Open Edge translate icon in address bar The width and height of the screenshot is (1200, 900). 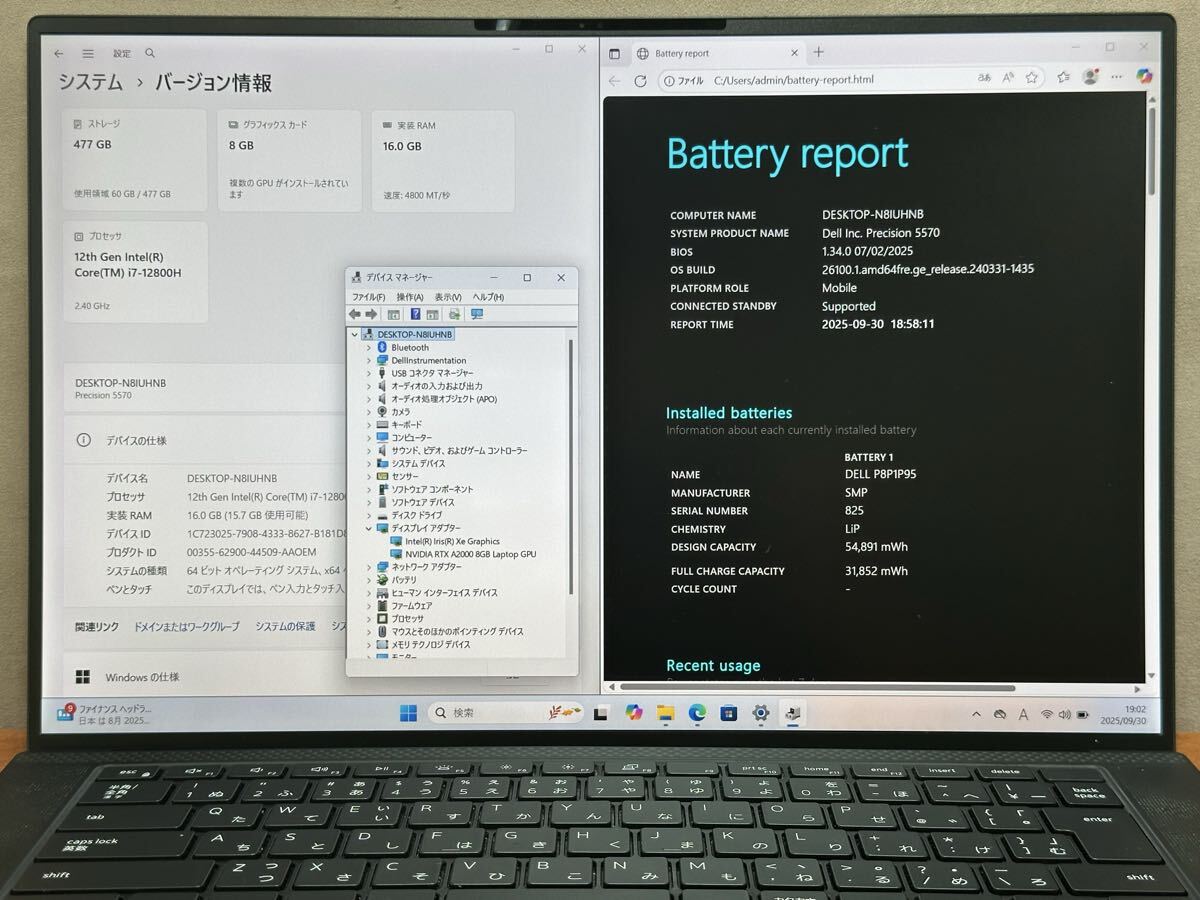tap(984, 78)
